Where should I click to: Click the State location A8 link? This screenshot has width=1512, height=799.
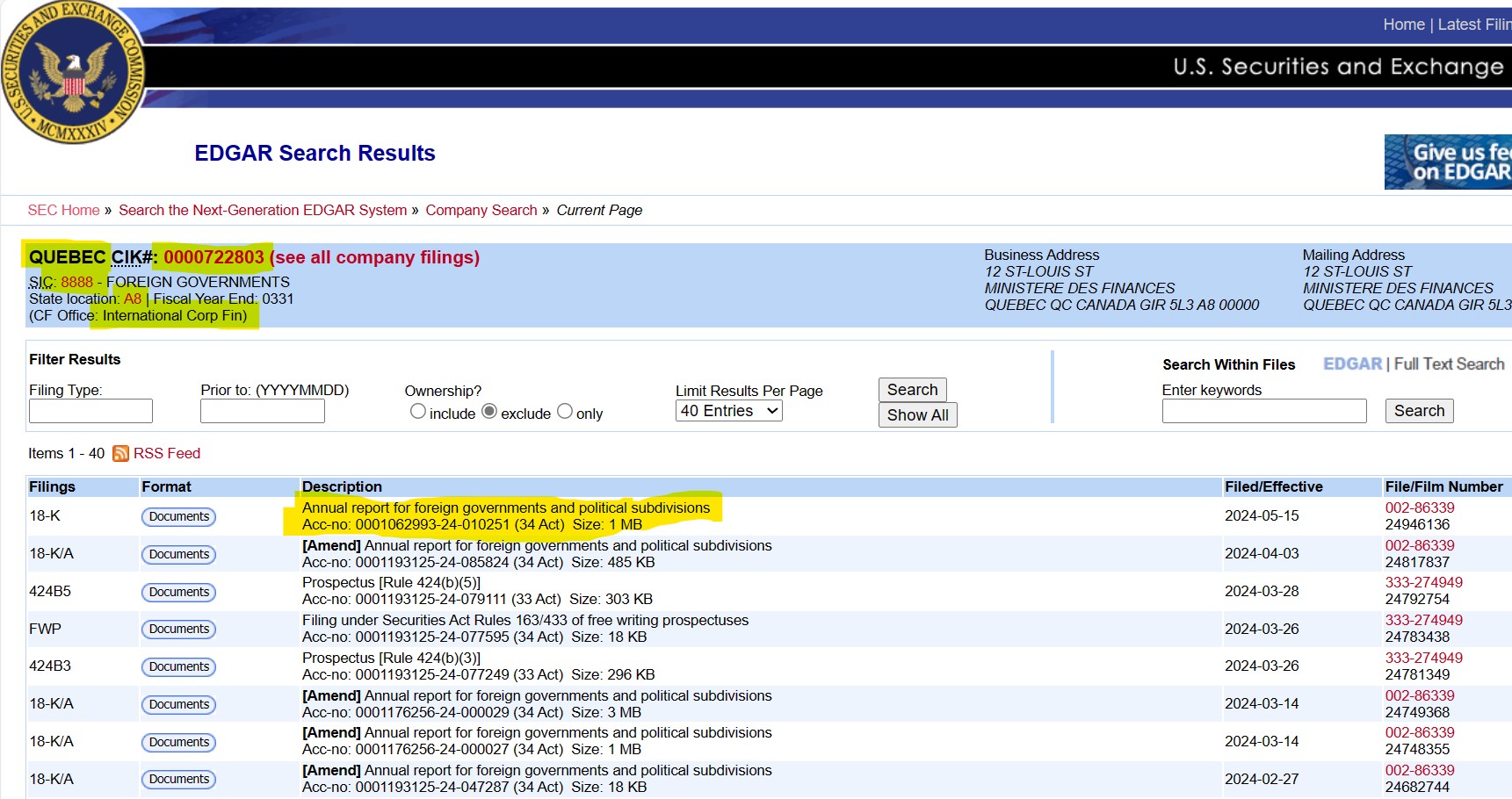click(x=133, y=299)
